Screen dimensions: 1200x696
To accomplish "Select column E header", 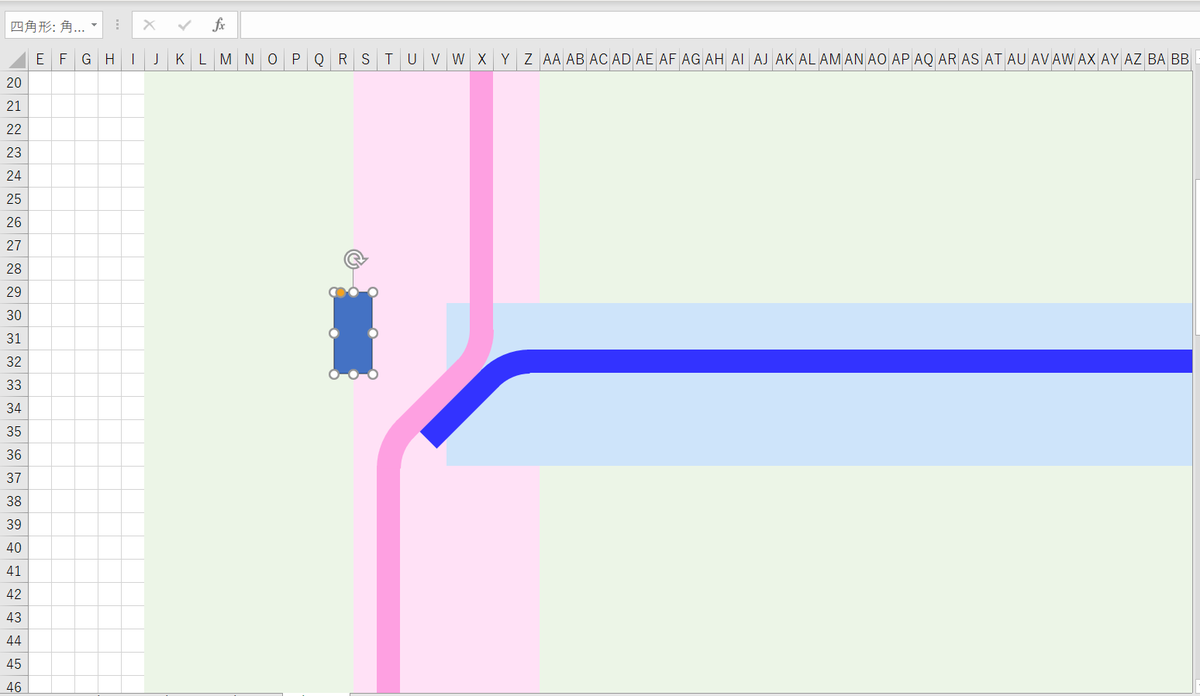I will coord(40,60).
